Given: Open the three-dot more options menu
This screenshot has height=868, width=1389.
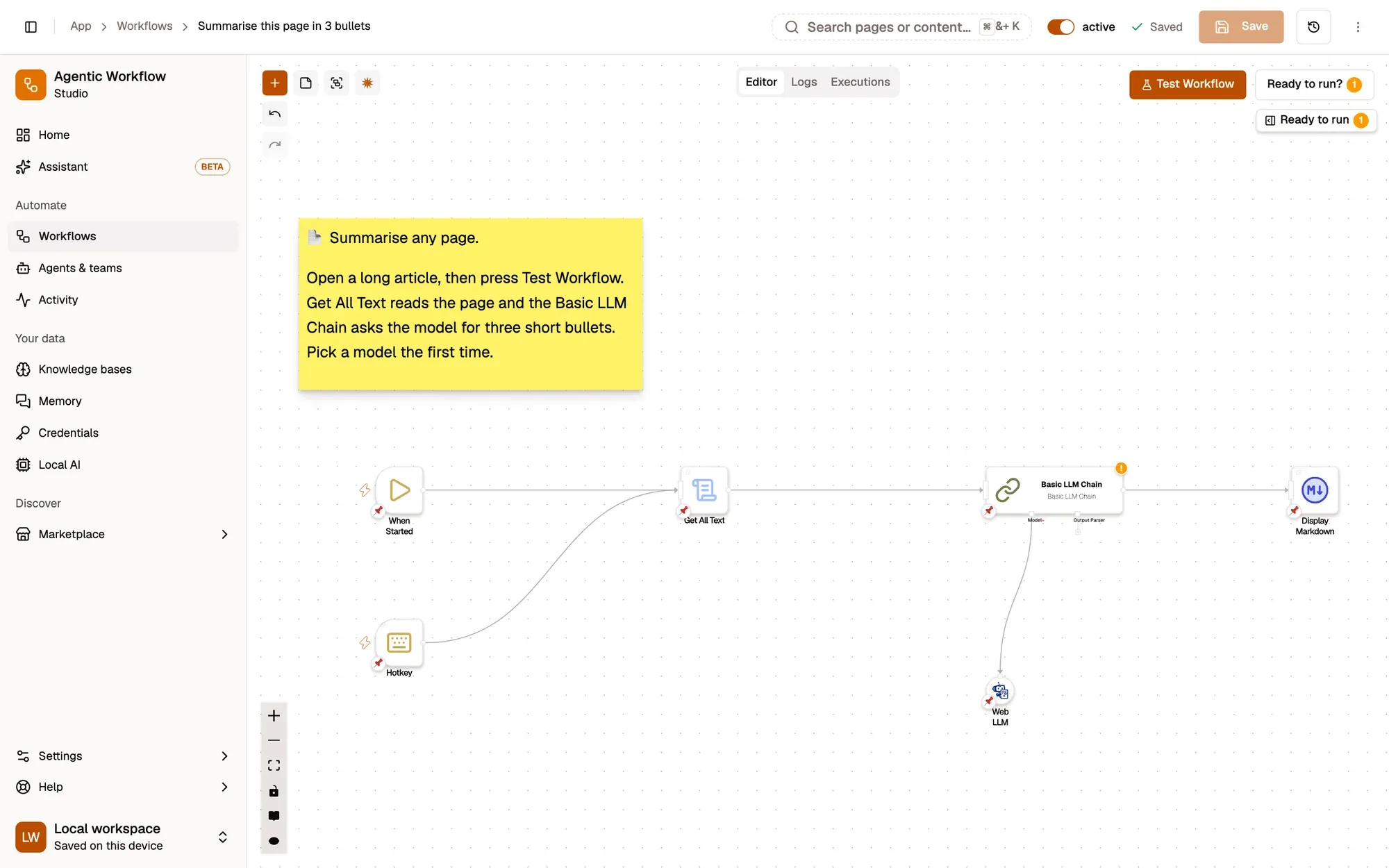Looking at the screenshot, I should point(1358,26).
